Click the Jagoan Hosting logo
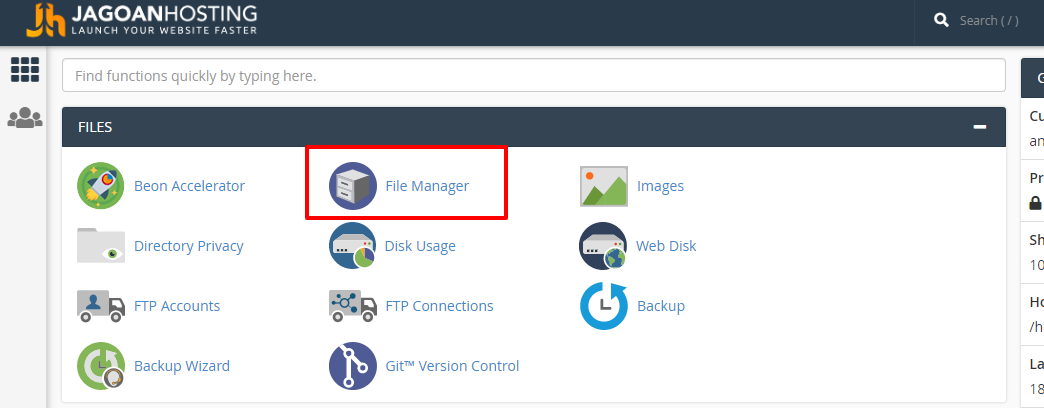This screenshot has height=408, width=1044. [x=141, y=20]
